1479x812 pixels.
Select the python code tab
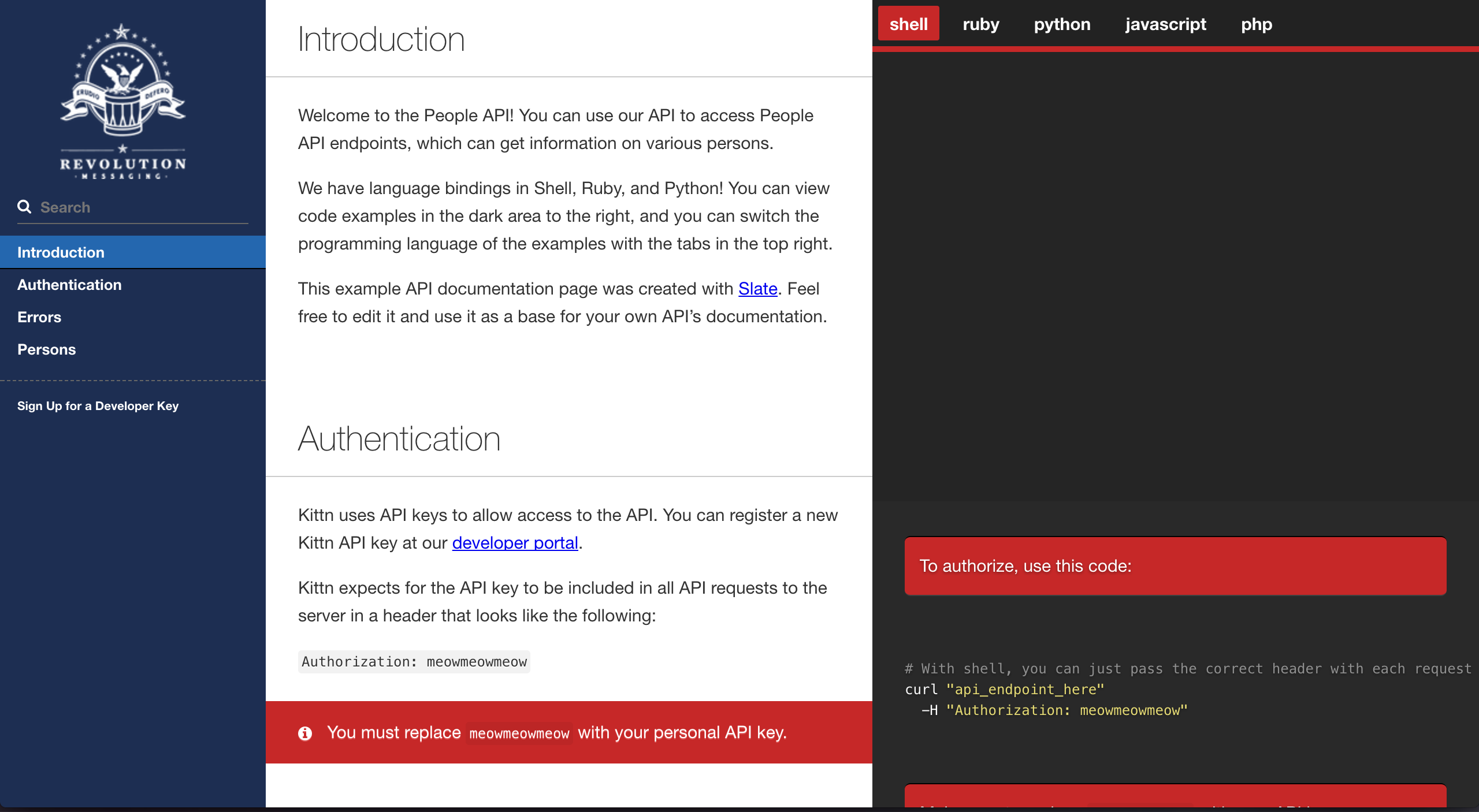click(1062, 24)
